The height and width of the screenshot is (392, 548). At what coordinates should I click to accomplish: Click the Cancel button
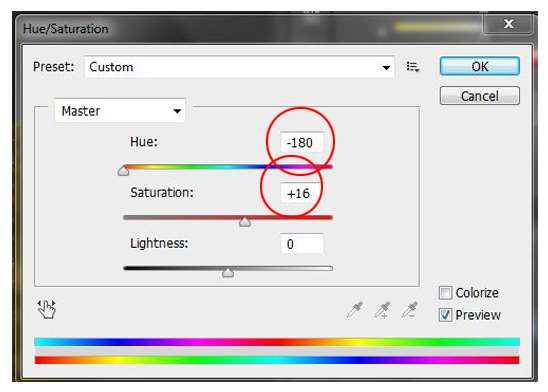coord(480,96)
